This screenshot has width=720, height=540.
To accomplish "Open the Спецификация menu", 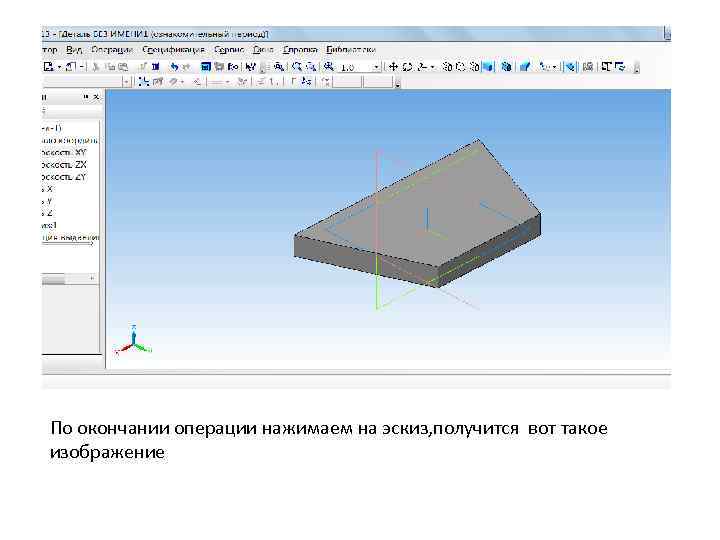I will [x=173, y=50].
